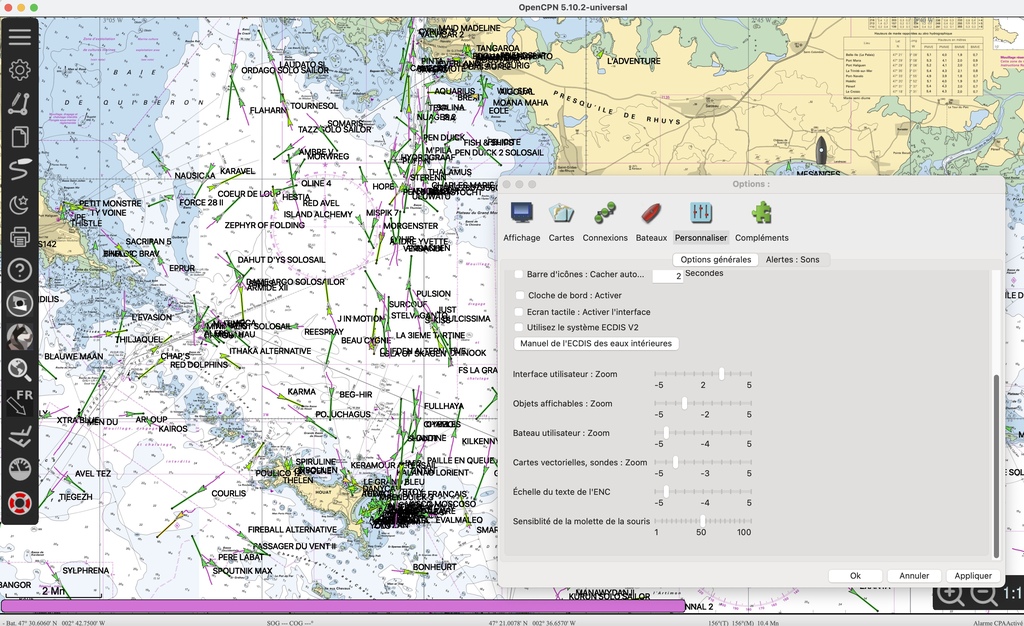
Task: Click the FIREBALL ALTERNATIVE AIS label
Action: (x=293, y=529)
